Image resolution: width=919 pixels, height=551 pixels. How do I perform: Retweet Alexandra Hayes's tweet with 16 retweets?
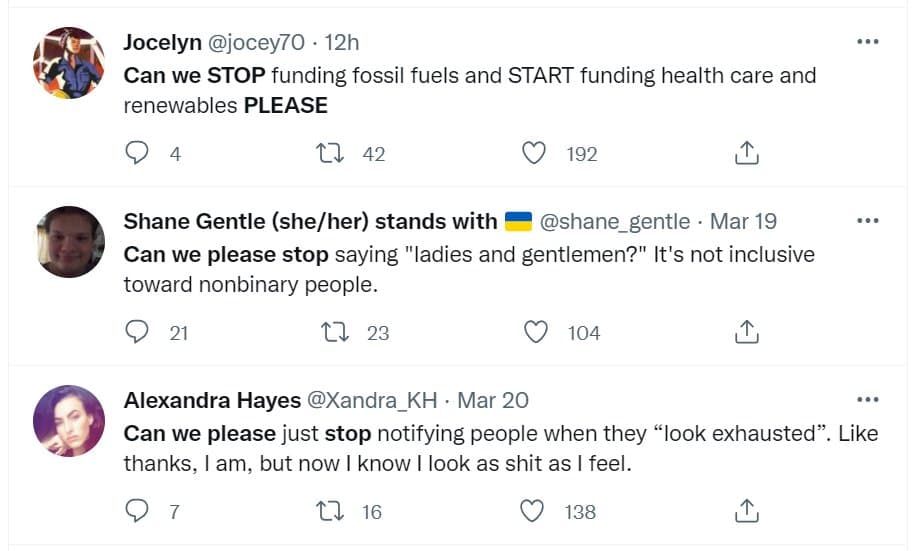pyautogui.click(x=327, y=511)
